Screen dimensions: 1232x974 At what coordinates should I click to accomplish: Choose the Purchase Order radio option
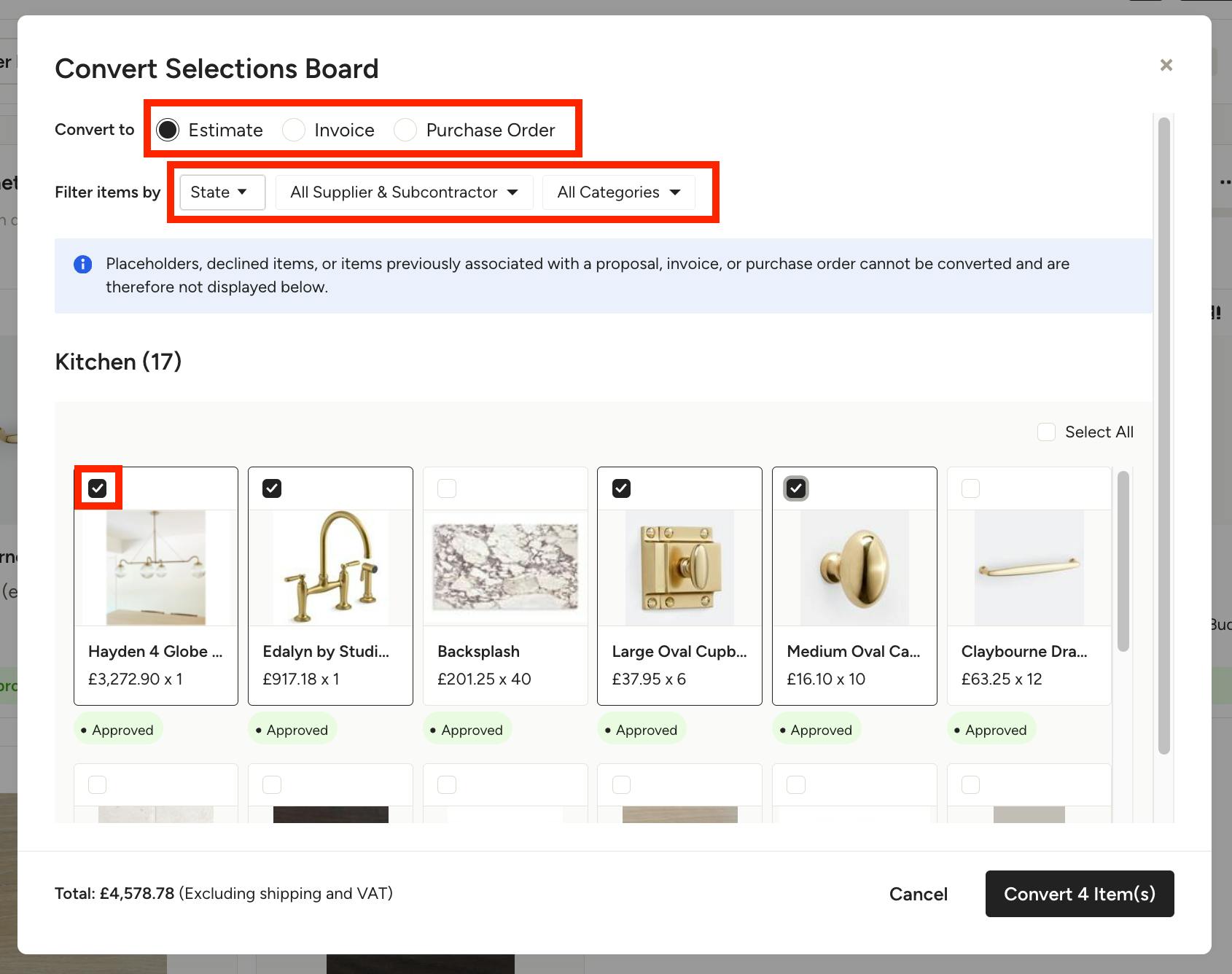tap(405, 130)
